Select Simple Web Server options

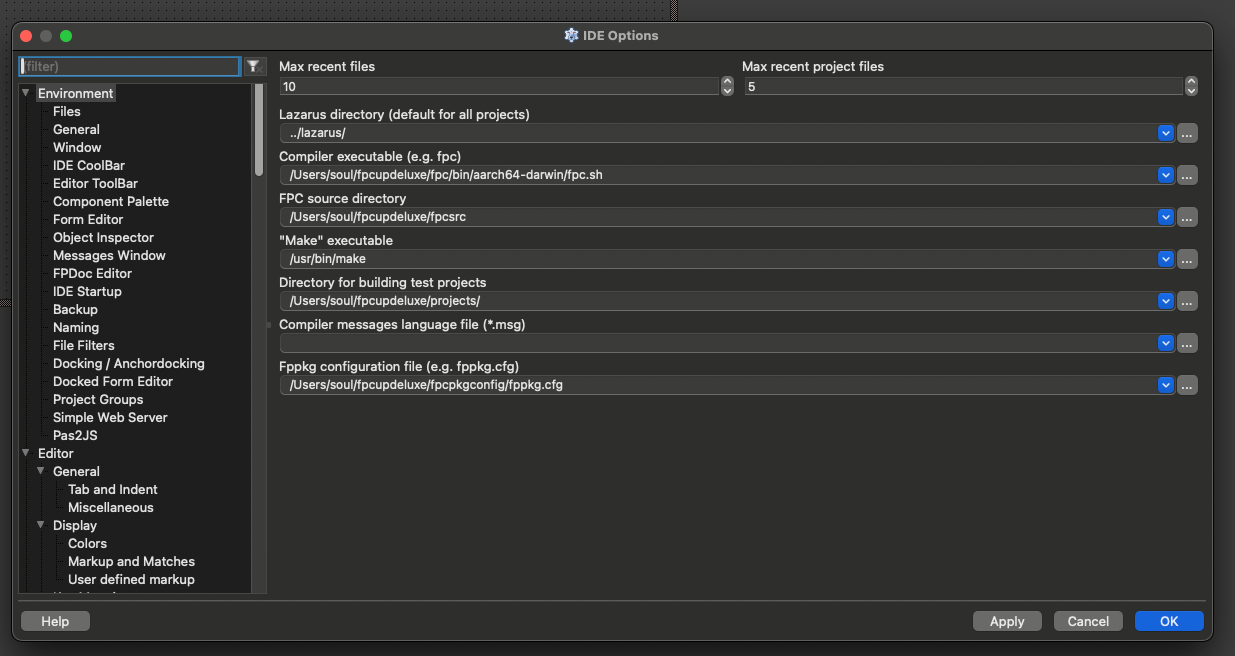click(110, 417)
